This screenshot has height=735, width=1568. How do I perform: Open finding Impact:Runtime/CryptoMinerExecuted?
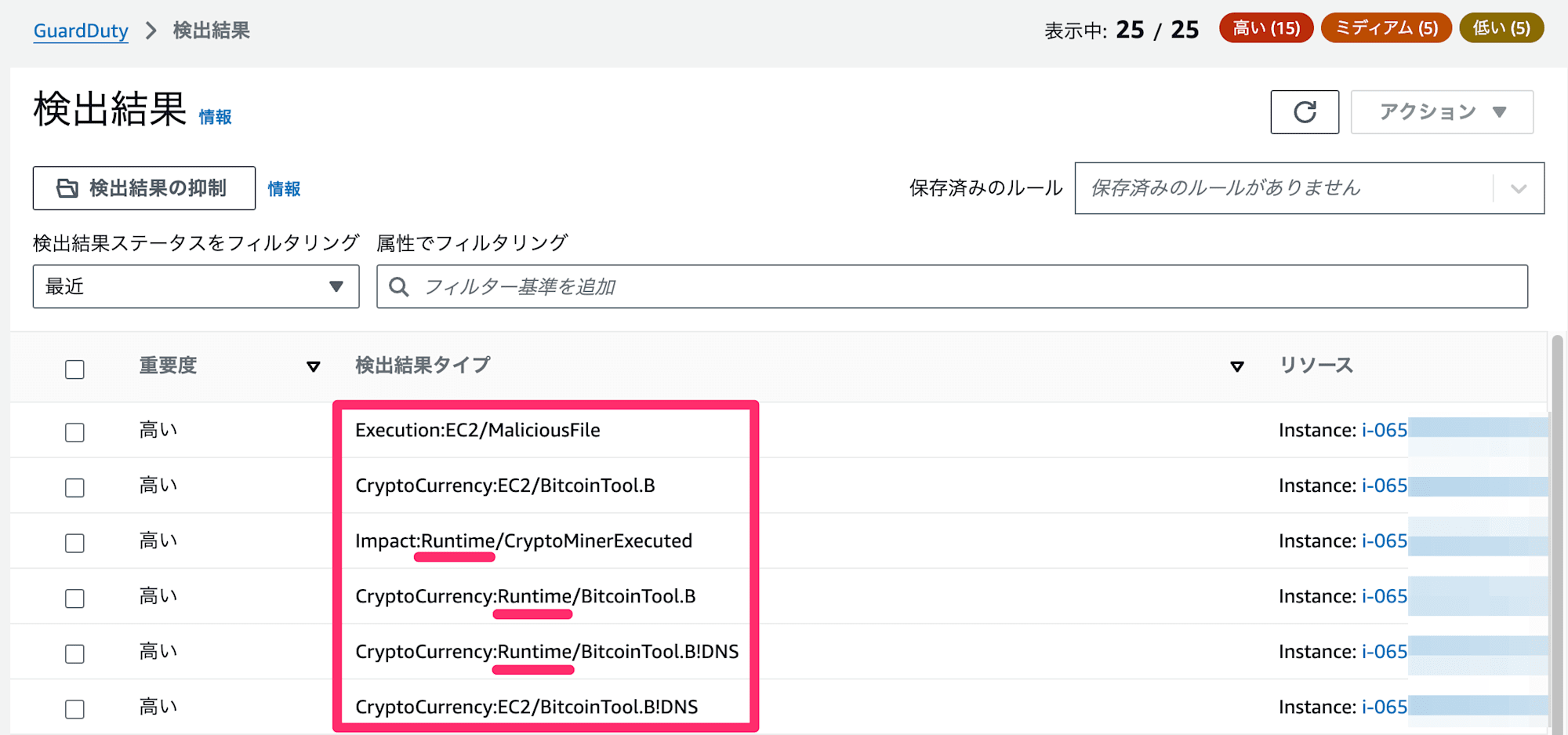point(524,541)
